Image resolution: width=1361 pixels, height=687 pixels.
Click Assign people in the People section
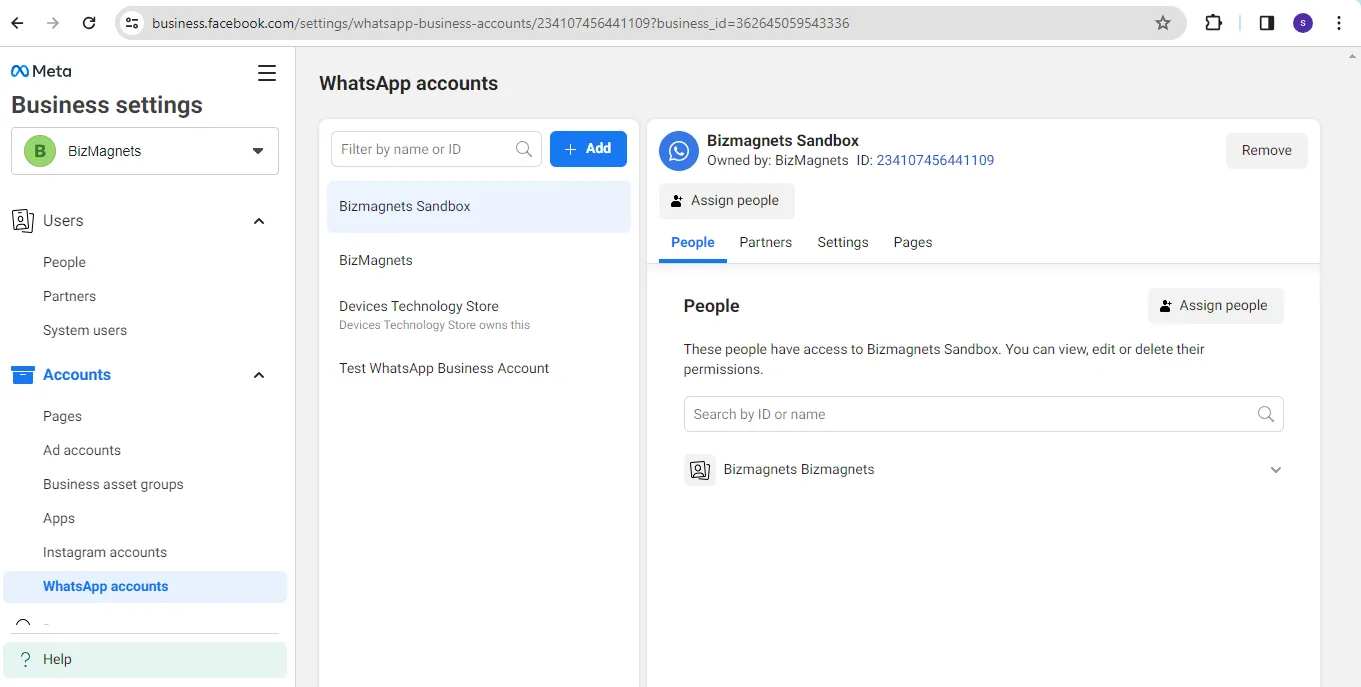tap(1216, 306)
